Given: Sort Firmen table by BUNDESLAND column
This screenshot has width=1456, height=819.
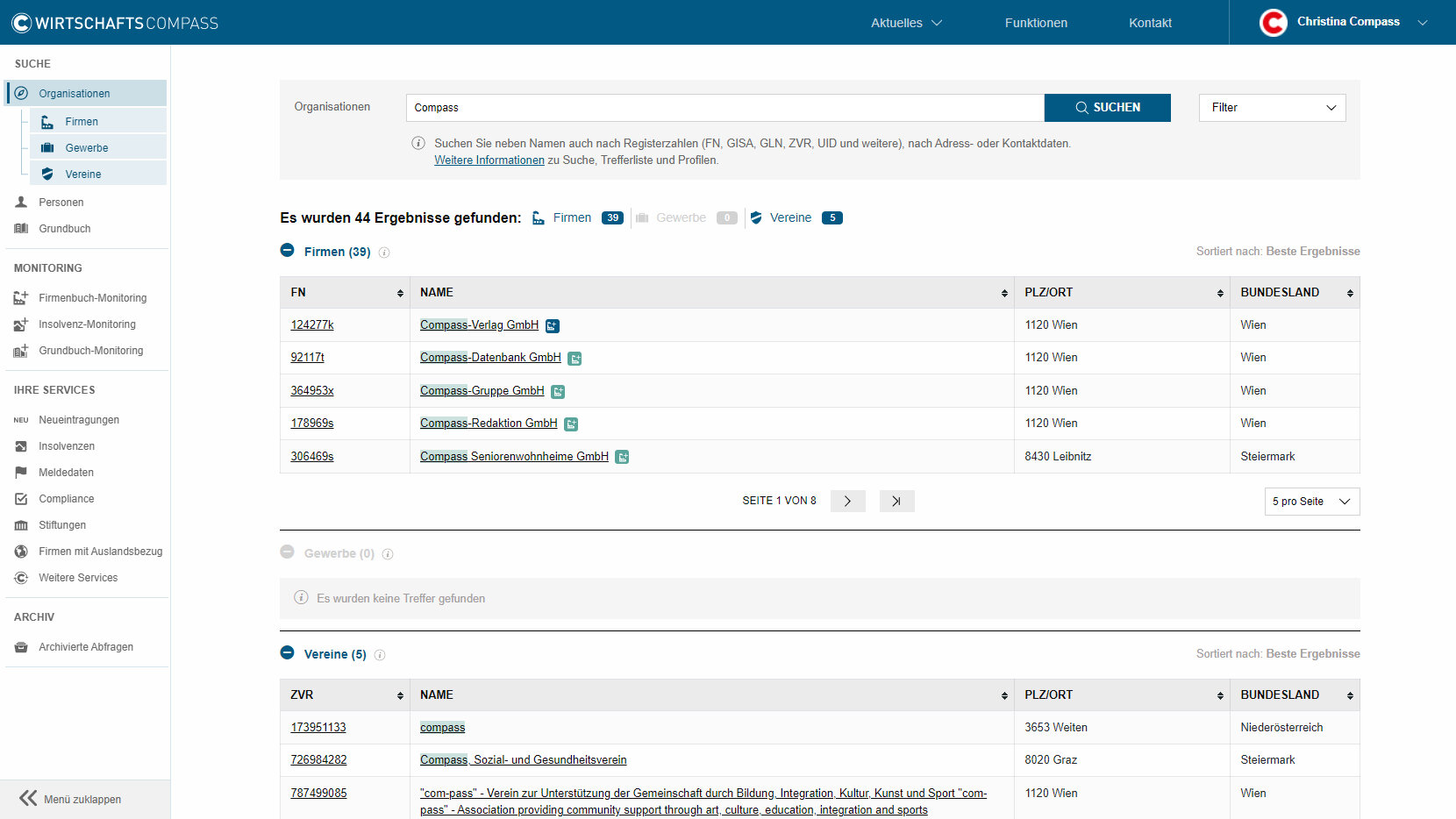Looking at the screenshot, I should click(1350, 293).
